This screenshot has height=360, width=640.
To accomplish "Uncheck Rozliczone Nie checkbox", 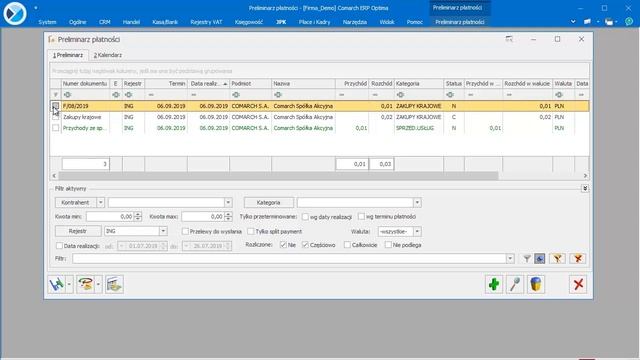I will point(283,245).
